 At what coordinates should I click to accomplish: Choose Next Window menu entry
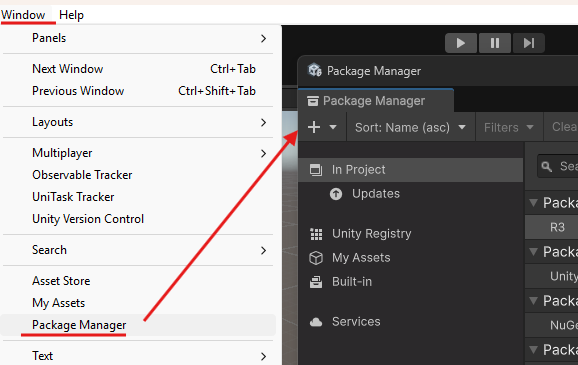tap(138, 69)
